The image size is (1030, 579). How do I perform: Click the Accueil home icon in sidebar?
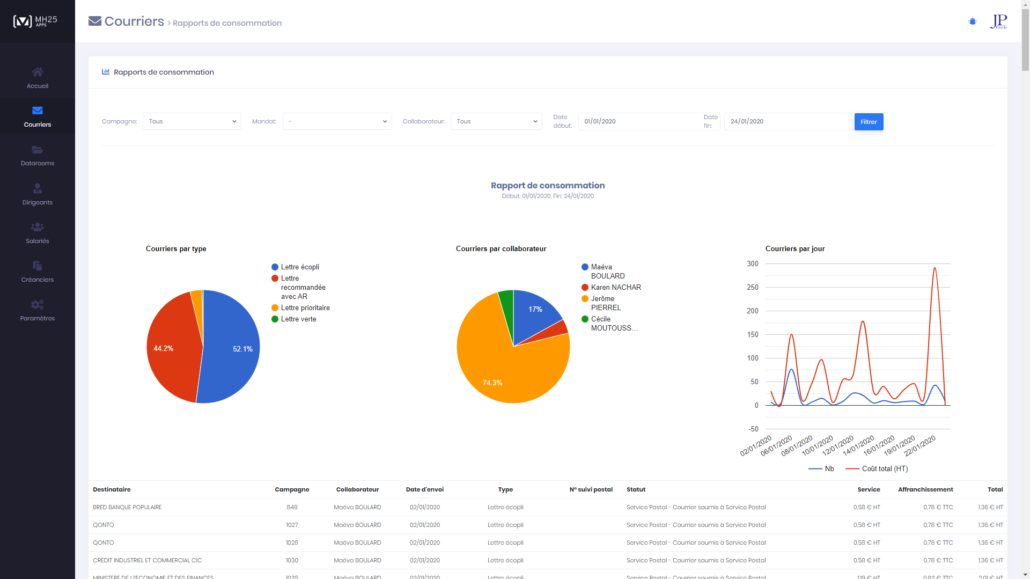[37, 72]
